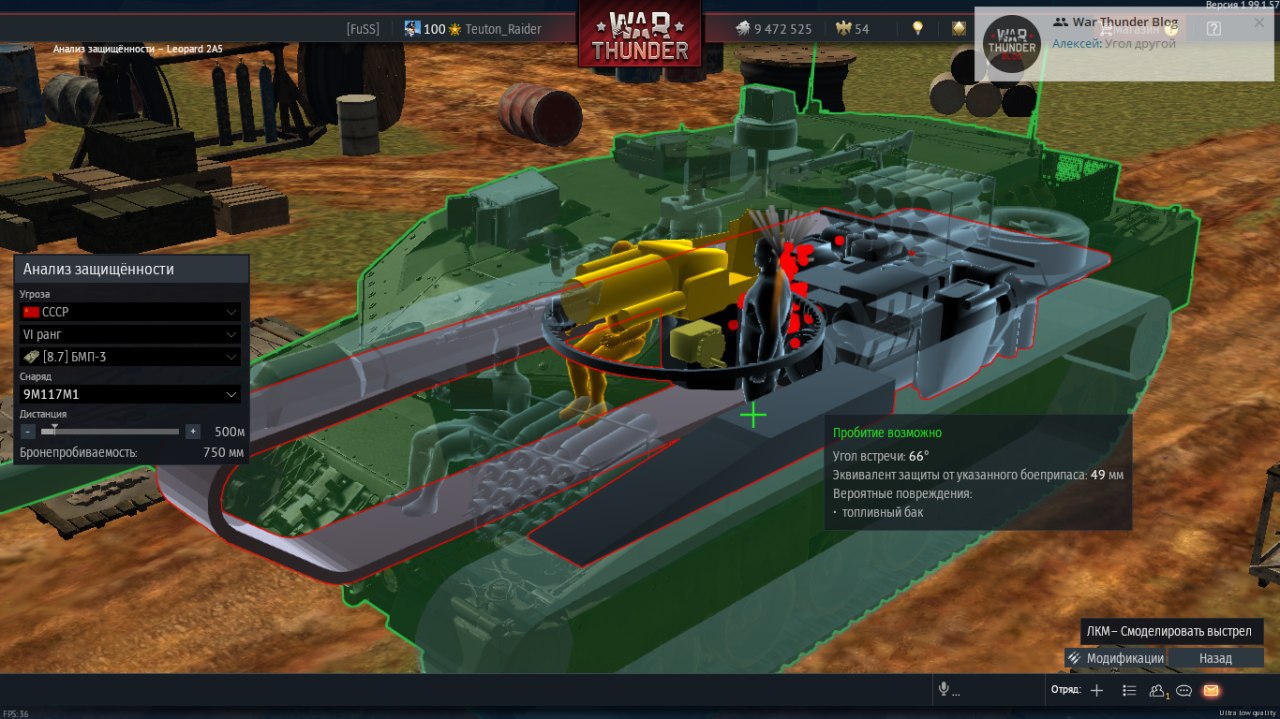Screen dimensions: 1280x719
Task: Open Golden Eagles balance 54
Action: [x=852, y=29]
